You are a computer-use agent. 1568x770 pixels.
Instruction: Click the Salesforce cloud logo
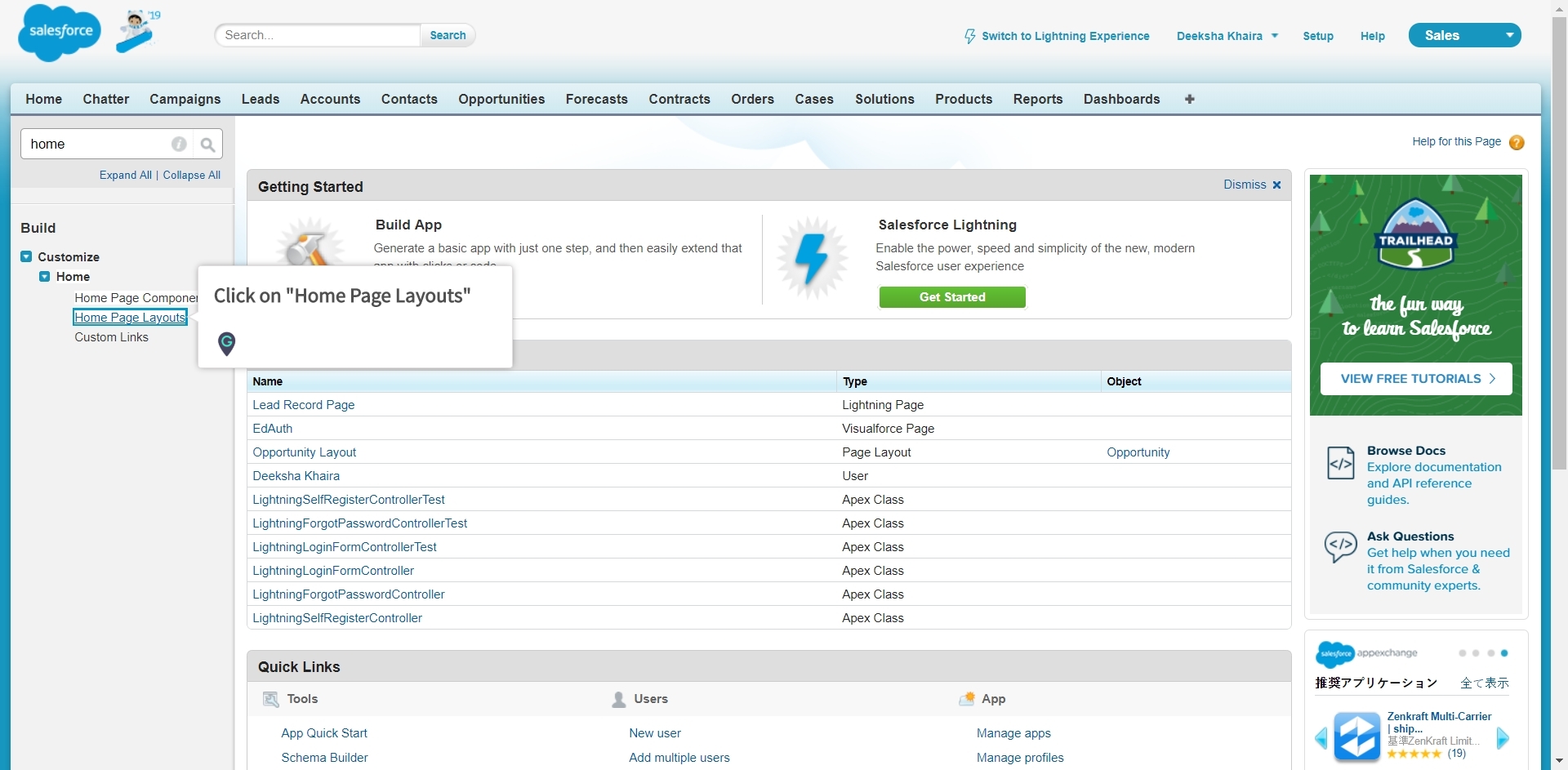point(60,33)
